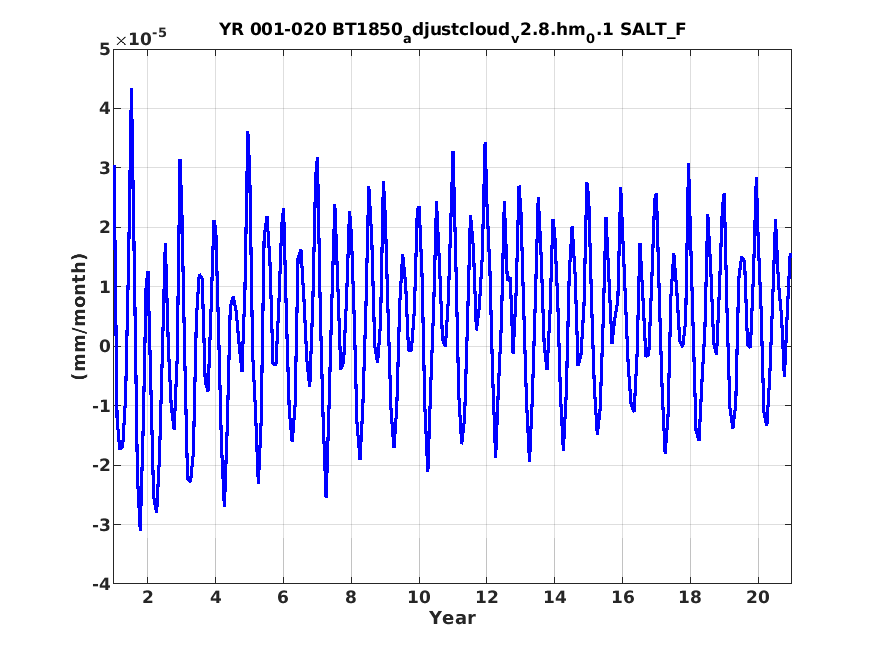Click the tallest peak of the blue line
Image resolution: width=875 pixels, height=656 pixels.
(x=132, y=89)
